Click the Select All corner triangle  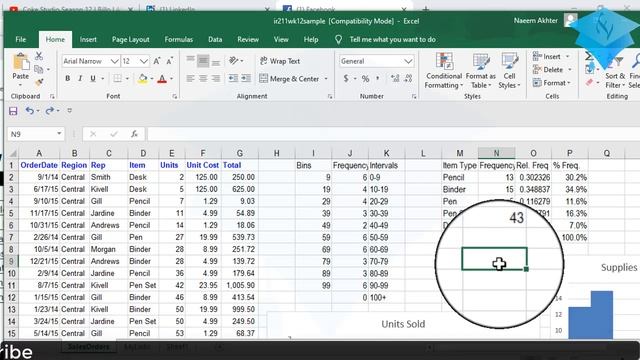tap(12, 153)
